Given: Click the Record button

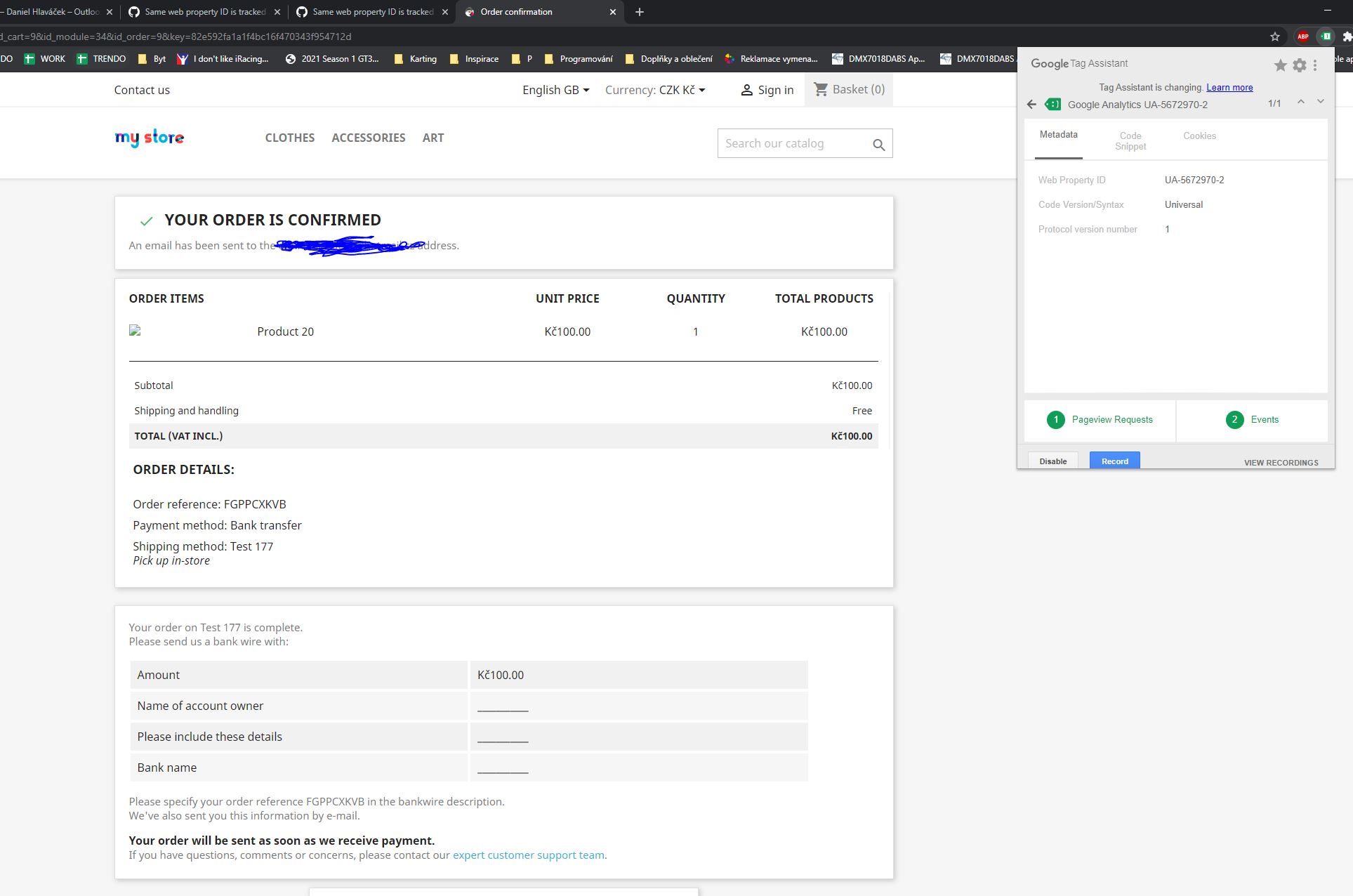Looking at the screenshot, I should [x=1115, y=461].
